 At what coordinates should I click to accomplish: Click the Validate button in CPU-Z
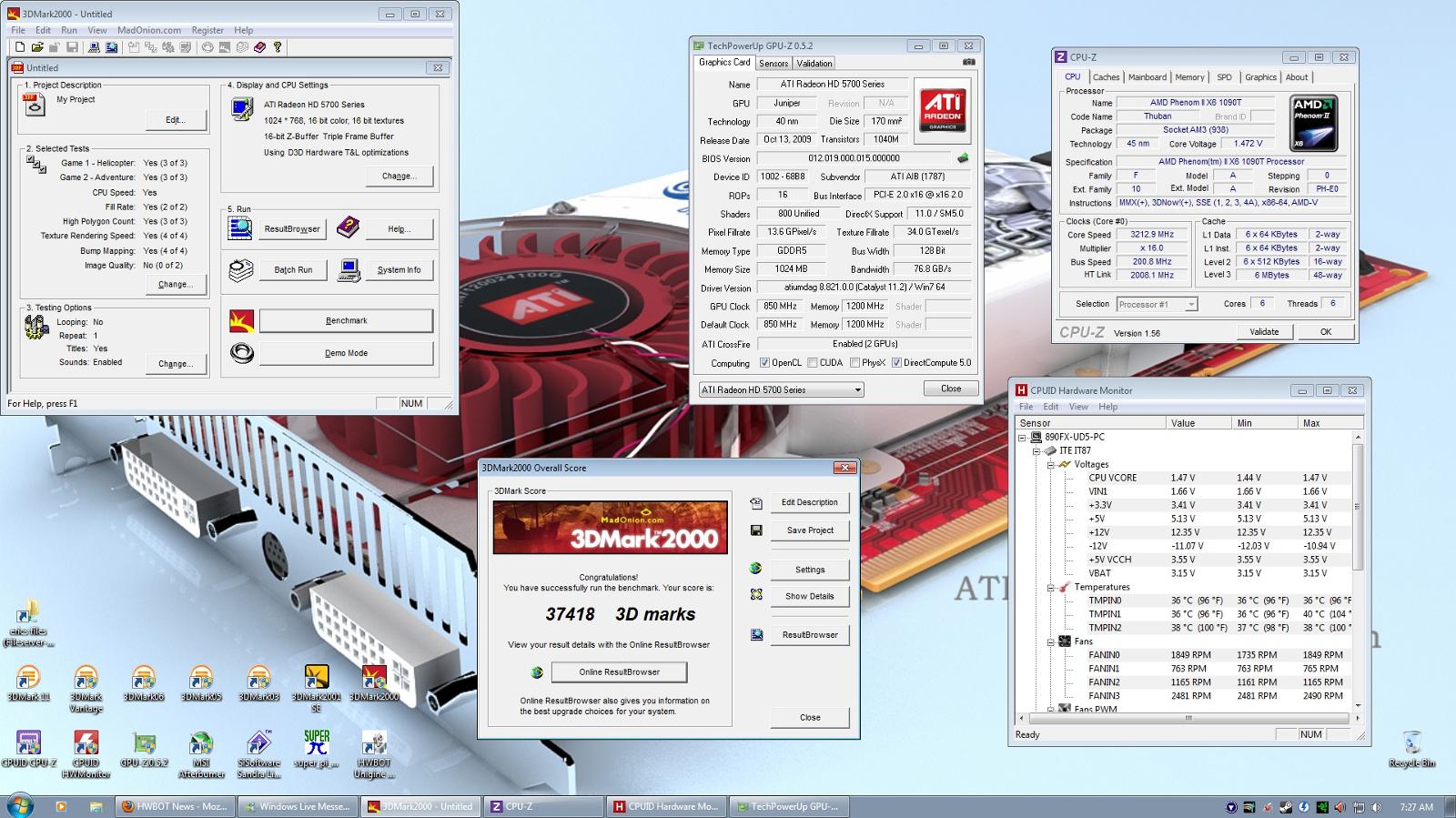(1264, 332)
